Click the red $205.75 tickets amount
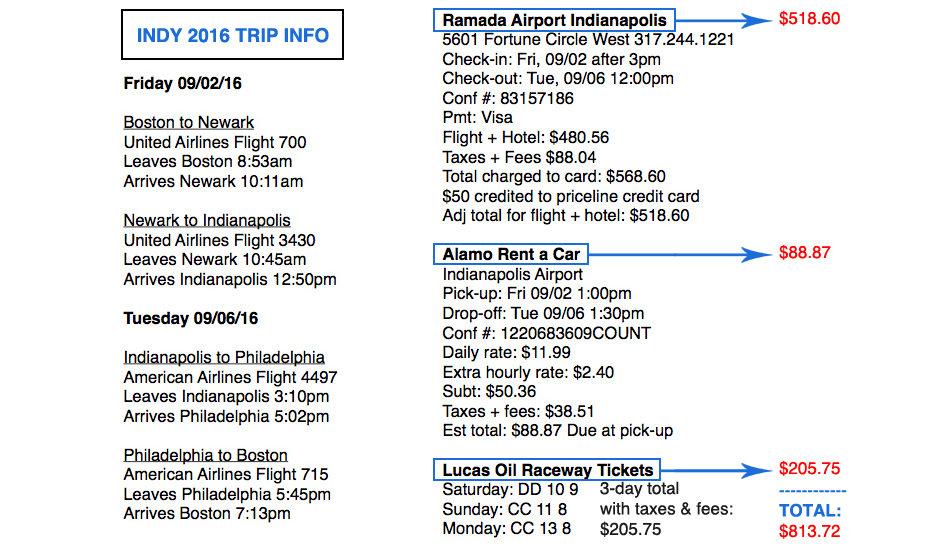940x546 pixels. 810,469
